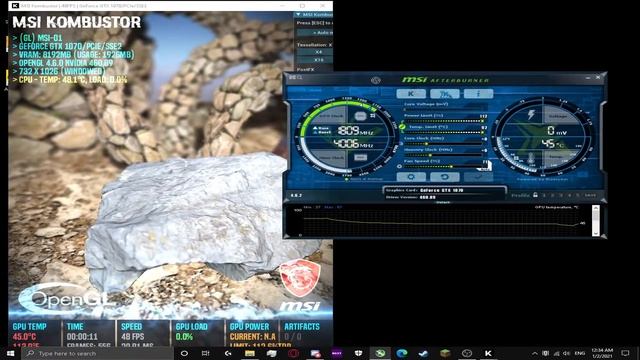640x360 pixels.
Task: Open the curve editor icon beside Core Clock
Action: pyautogui.click(x=401, y=143)
